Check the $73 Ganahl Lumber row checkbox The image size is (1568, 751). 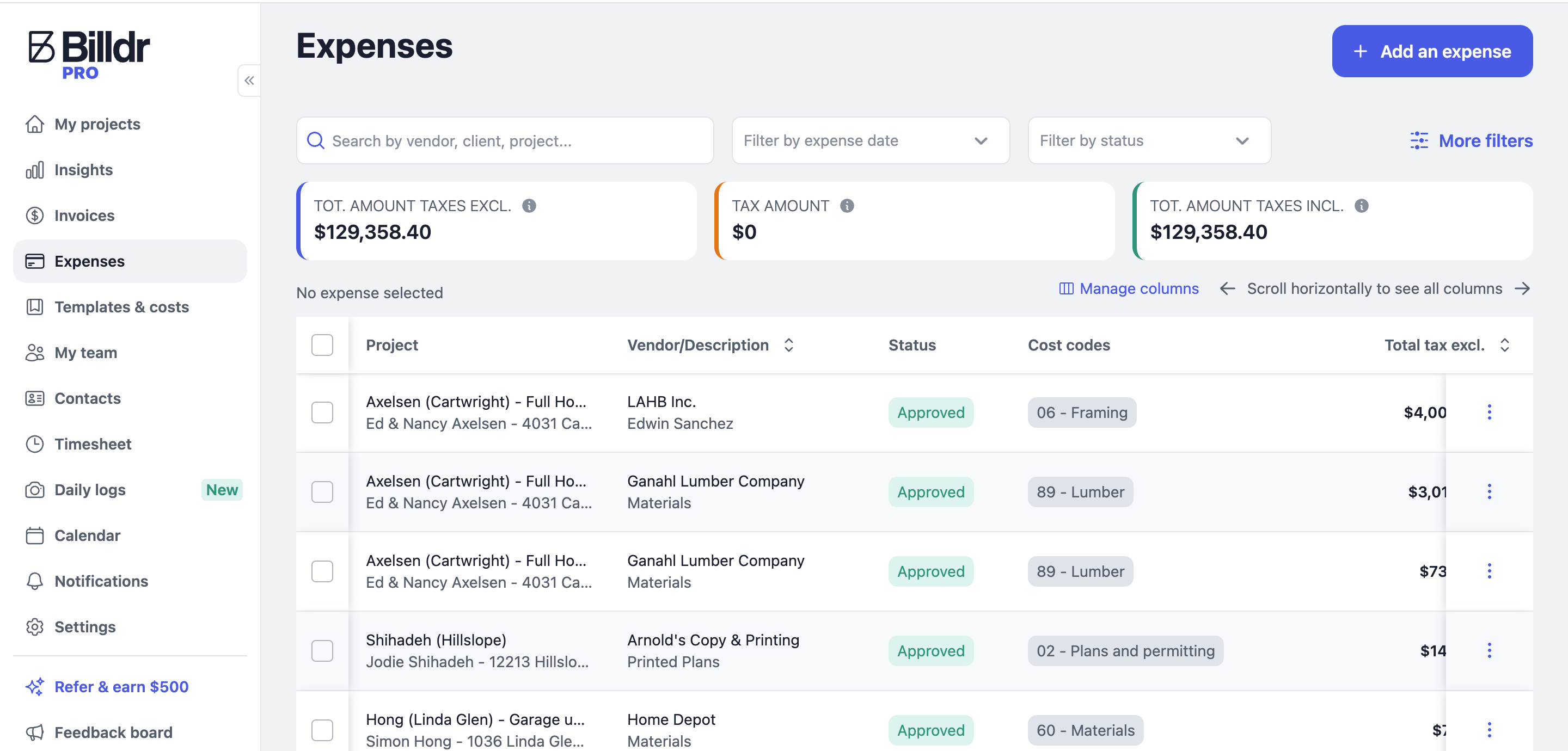tap(322, 571)
